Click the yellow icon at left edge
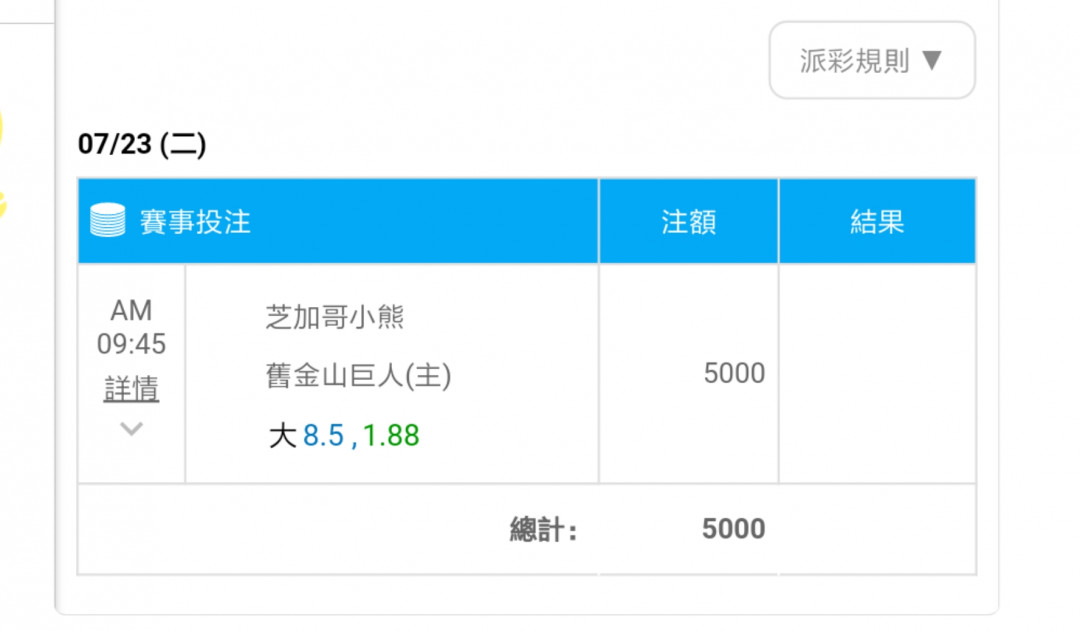Viewport: 1080px width, 631px height. pyautogui.click(x=2, y=165)
